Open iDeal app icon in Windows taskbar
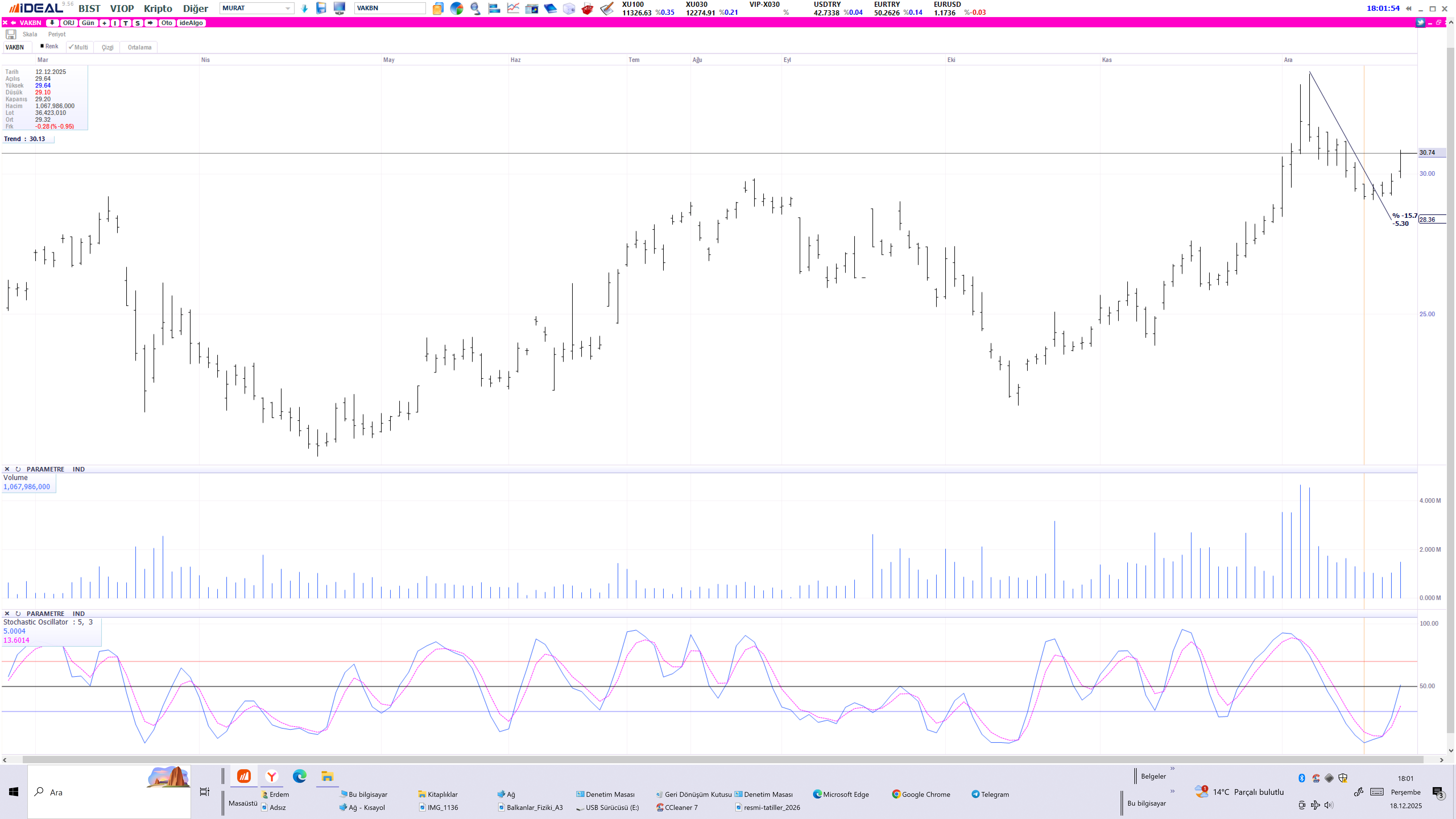Viewport: 1456px width, 819px height. 244,776
